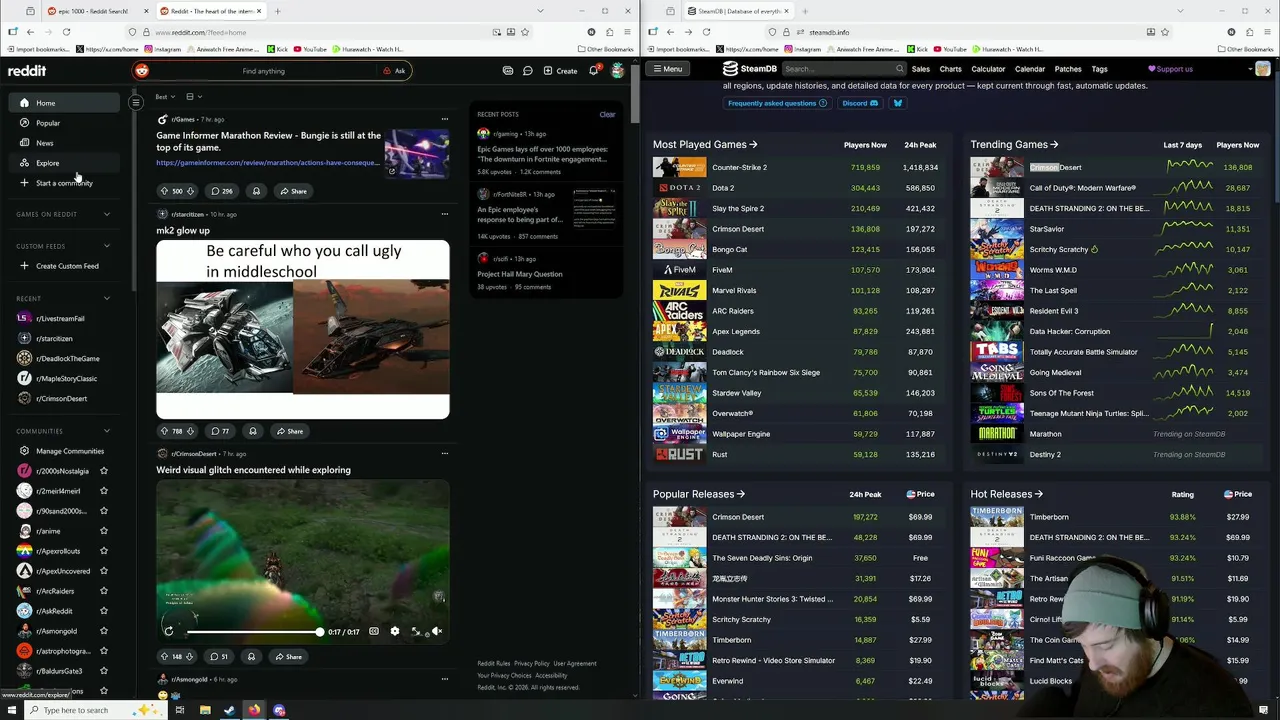Open Explore in Reddit sidebar

pos(66,163)
